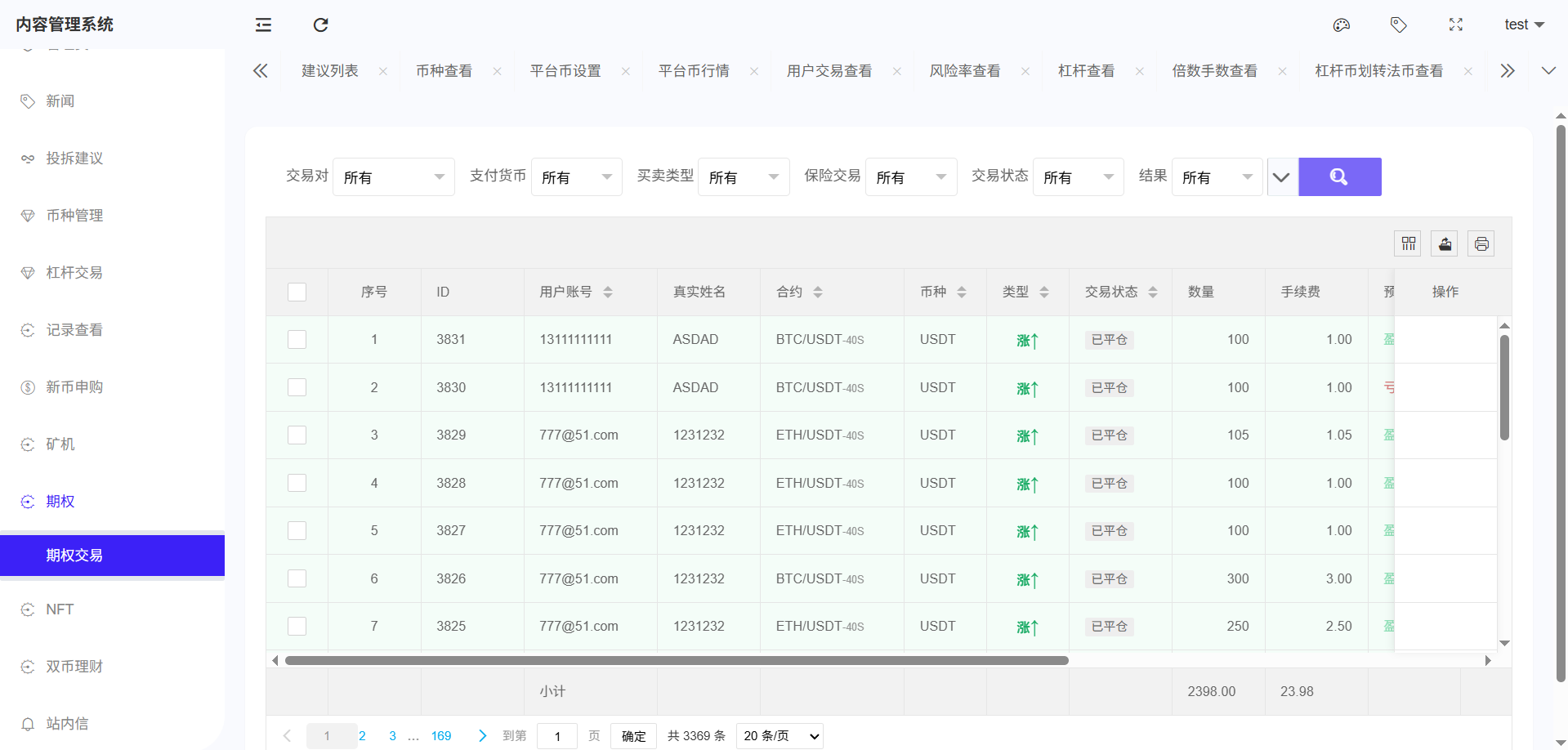Check the checkbox for row ID 3831
This screenshot has height=750, width=1568.
tap(297, 340)
